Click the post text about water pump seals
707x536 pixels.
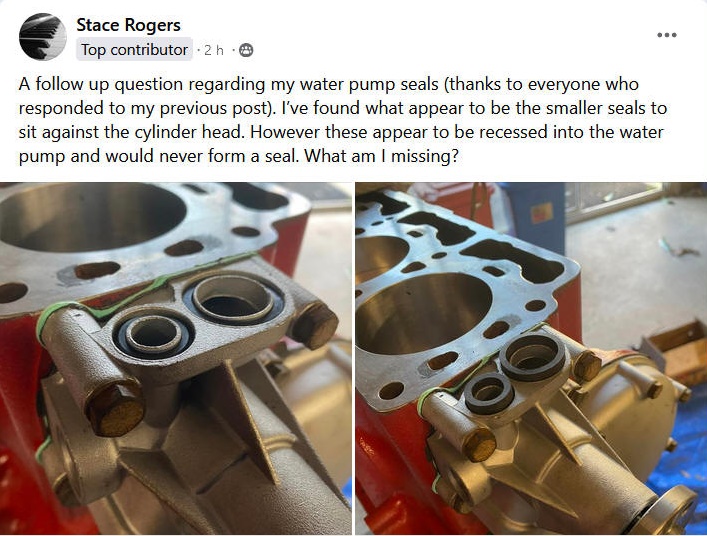[x=343, y=120]
